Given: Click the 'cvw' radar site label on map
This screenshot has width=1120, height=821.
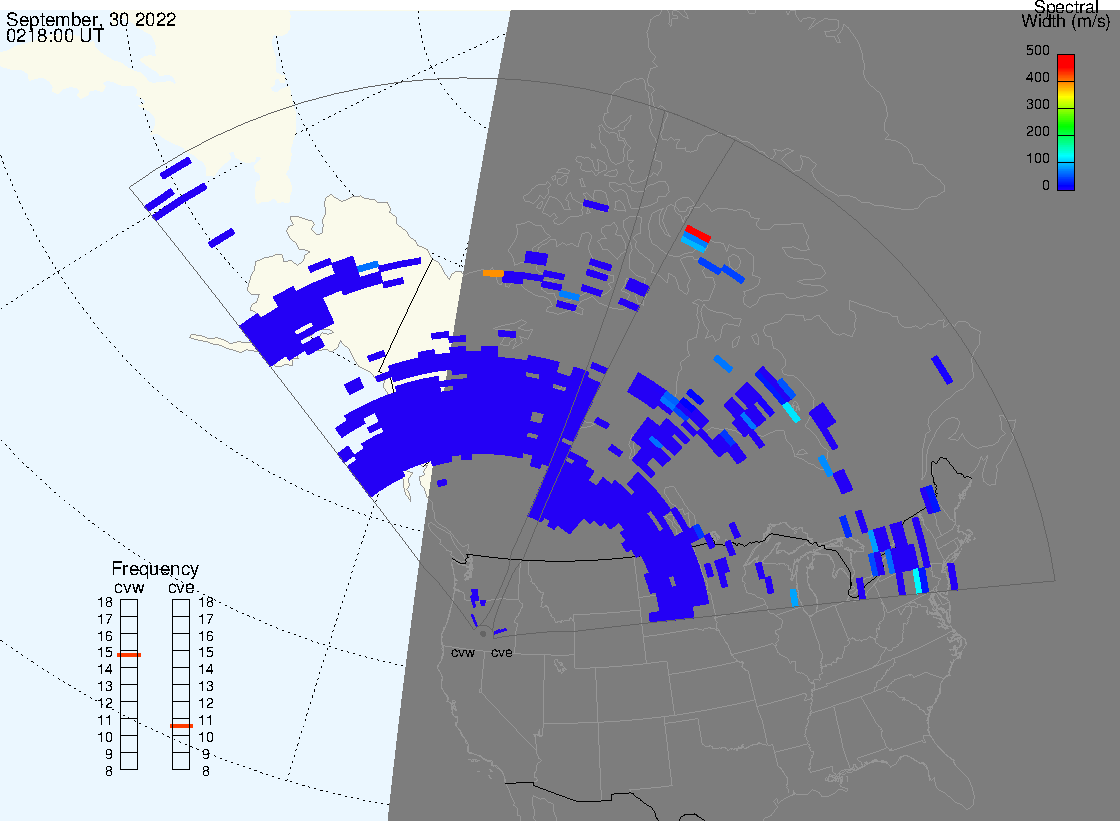Looking at the screenshot, I should point(463,653).
